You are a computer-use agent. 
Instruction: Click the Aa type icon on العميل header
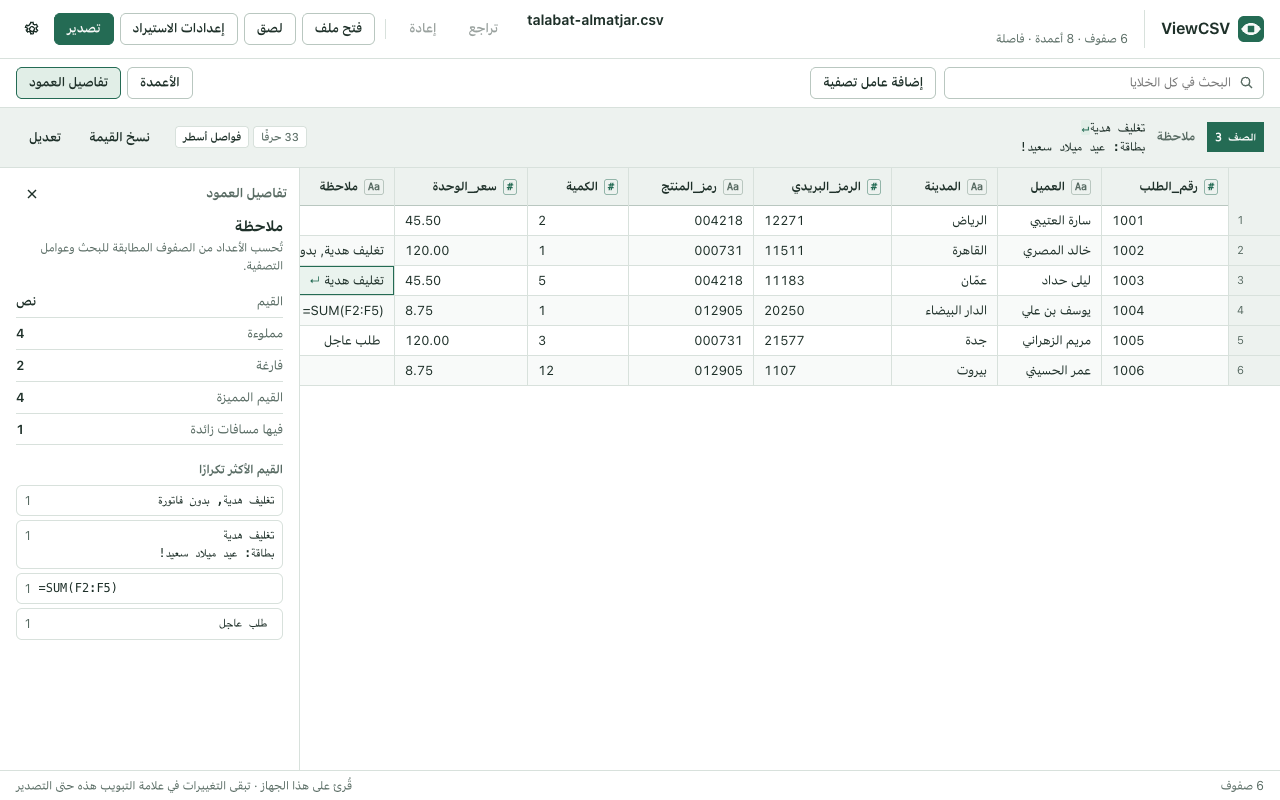tap(1080, 187)
